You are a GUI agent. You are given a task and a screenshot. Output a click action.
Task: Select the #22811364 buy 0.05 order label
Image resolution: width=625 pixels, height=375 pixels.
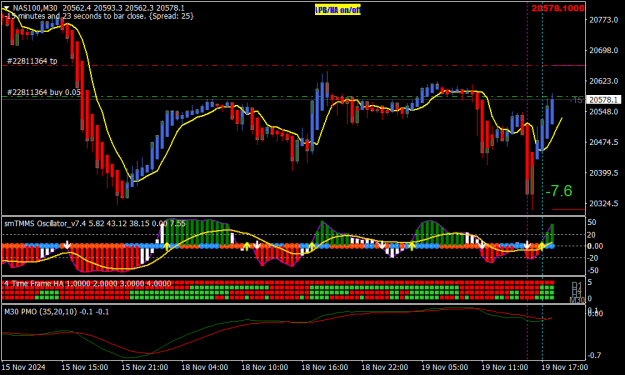point(44,92)
